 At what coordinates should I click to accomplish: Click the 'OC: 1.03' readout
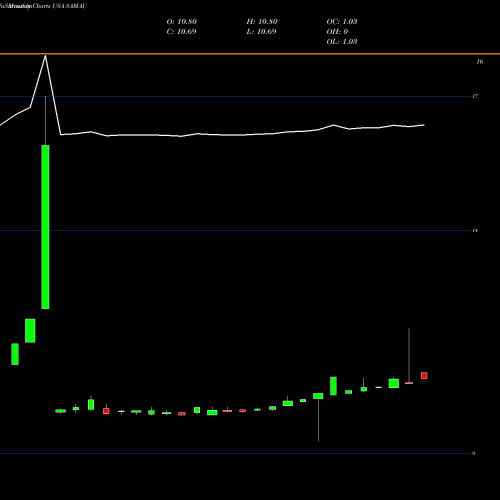click(x=342, y=22)
